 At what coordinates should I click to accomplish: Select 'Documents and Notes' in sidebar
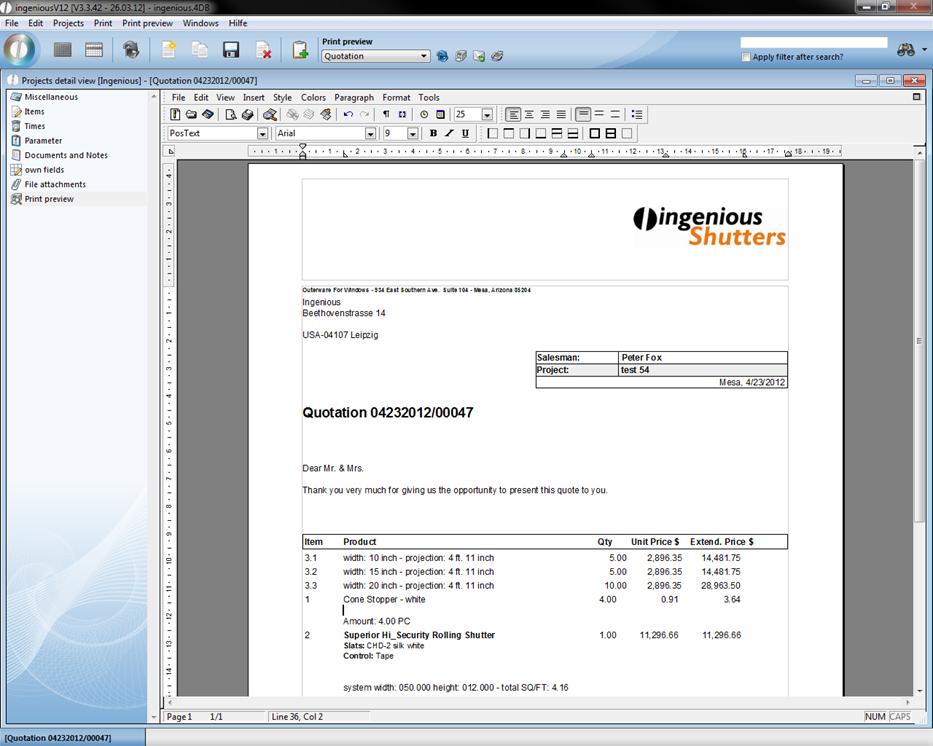[66, 155]
